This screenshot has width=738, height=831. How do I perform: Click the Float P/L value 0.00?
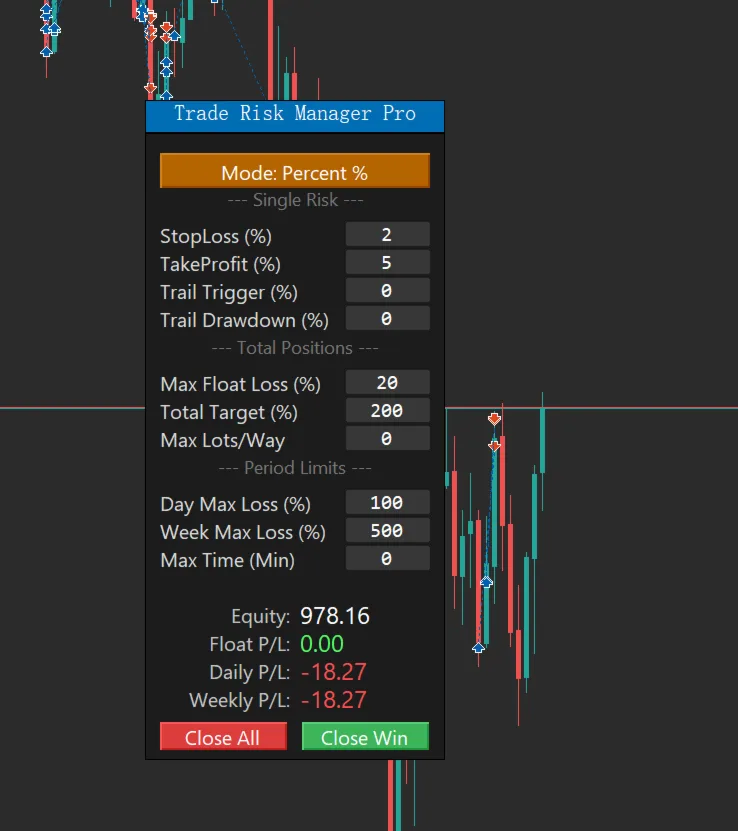point(322,644)
